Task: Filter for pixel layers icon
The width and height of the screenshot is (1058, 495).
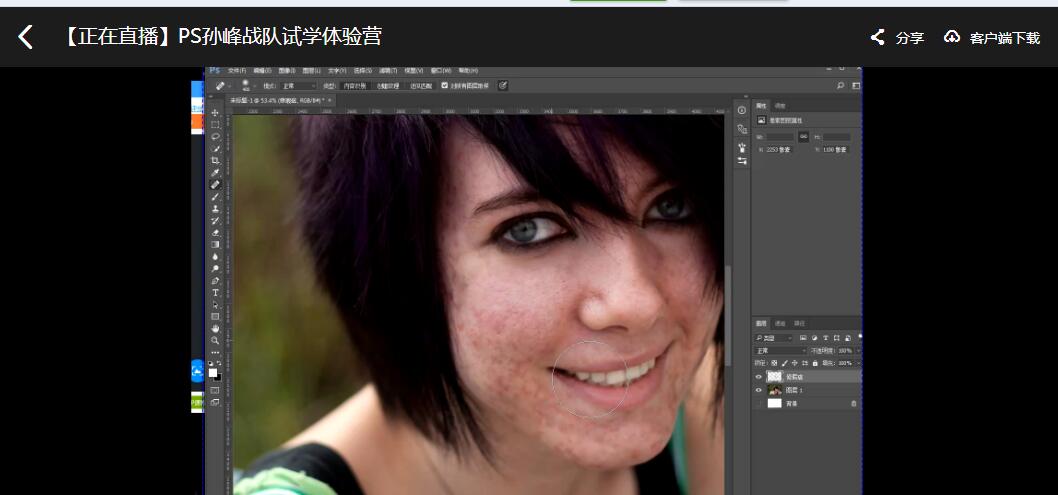Action: [803, 338]
